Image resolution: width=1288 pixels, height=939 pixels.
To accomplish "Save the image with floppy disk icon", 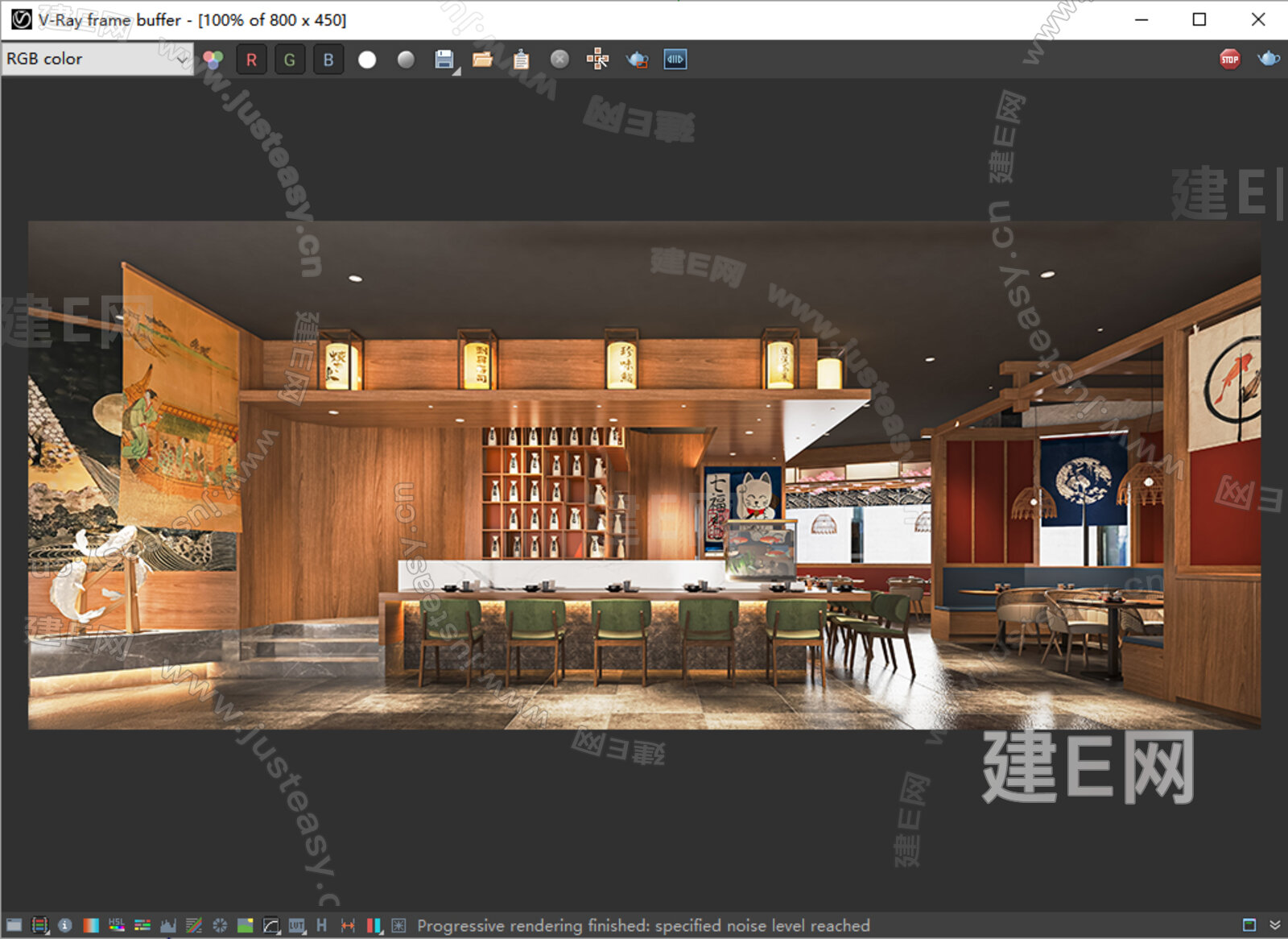I will click(x=444, y=60).
